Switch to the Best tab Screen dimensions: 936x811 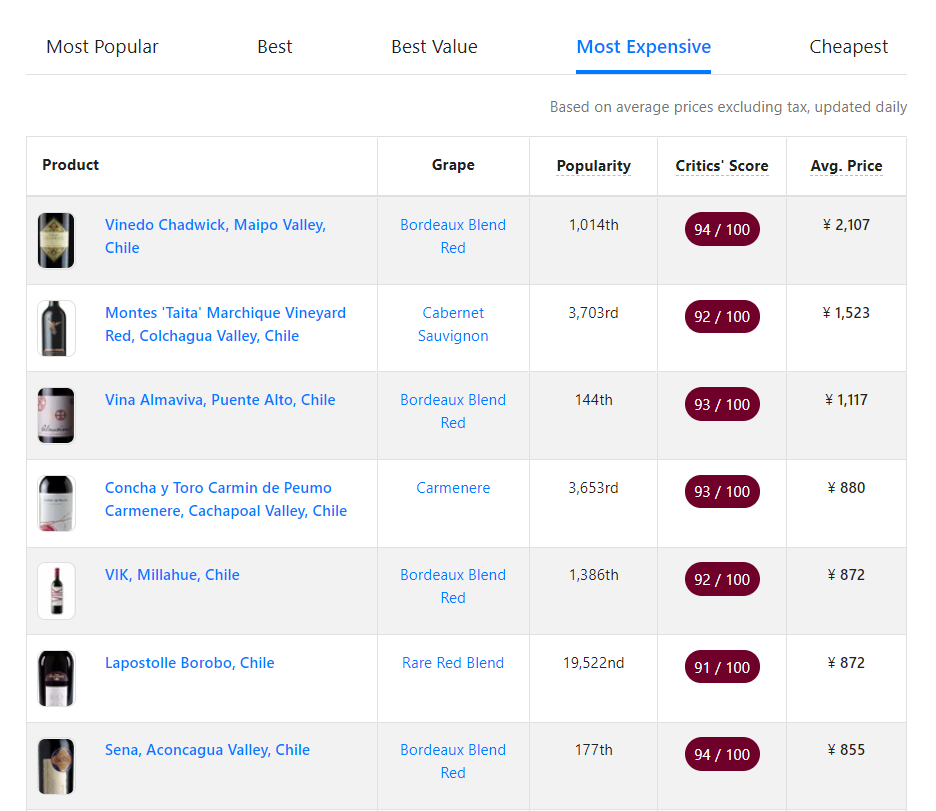(275, 47)
